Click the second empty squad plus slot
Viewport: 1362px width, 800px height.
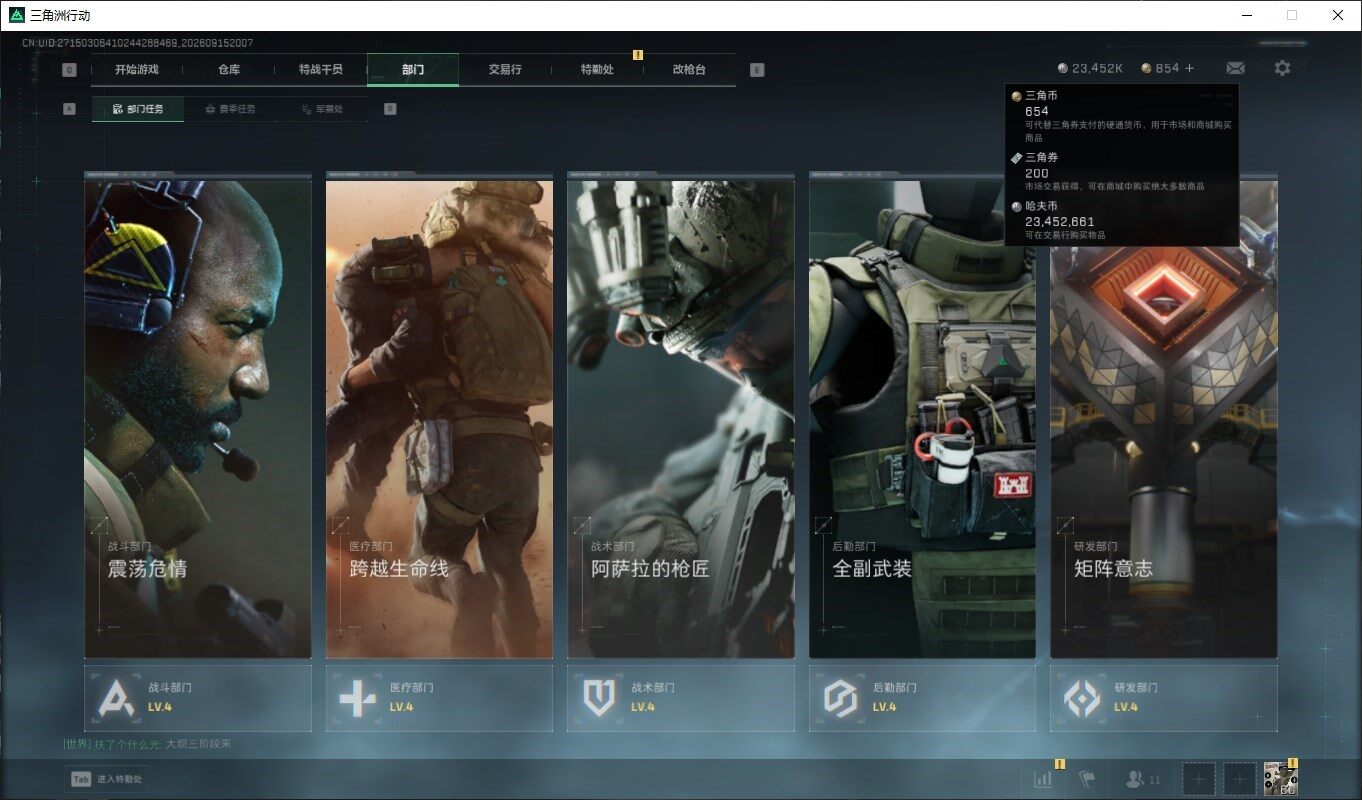1240,779
